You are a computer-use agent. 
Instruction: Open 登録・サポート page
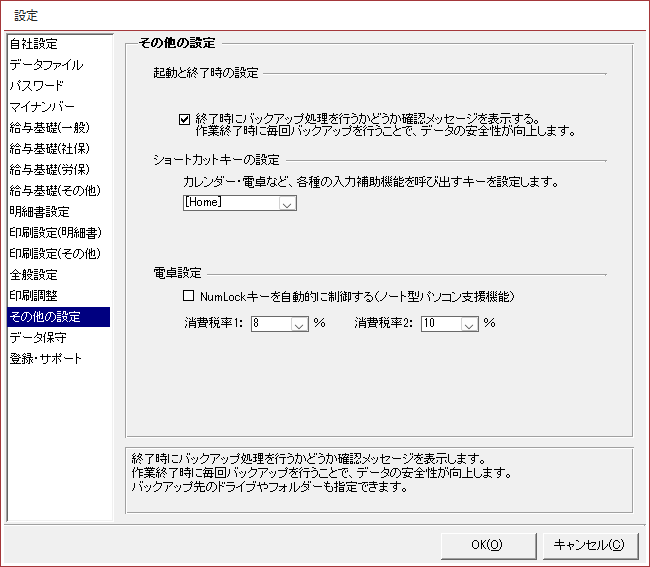[x=46, y=359]
